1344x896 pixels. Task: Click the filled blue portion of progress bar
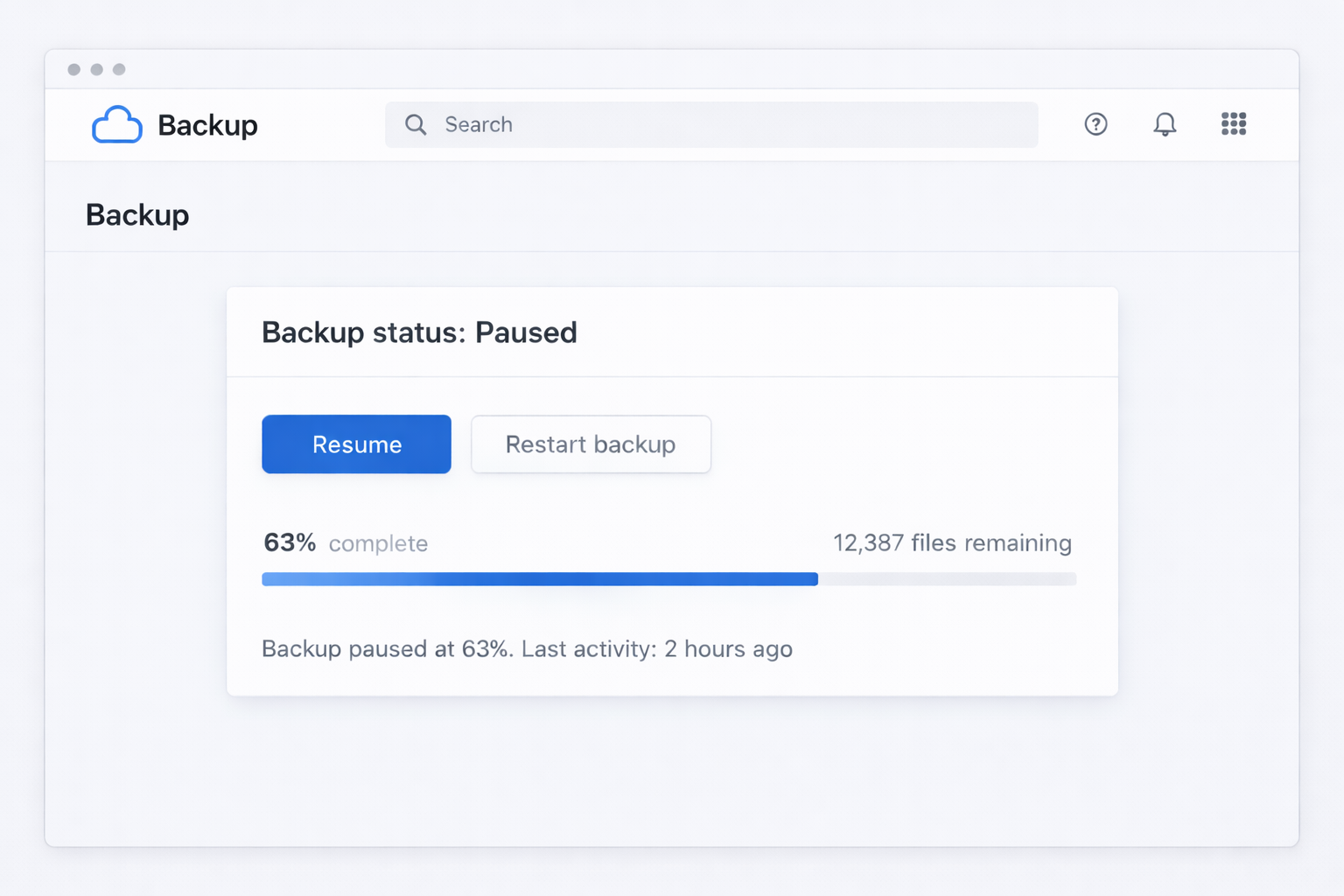(539, 579)
